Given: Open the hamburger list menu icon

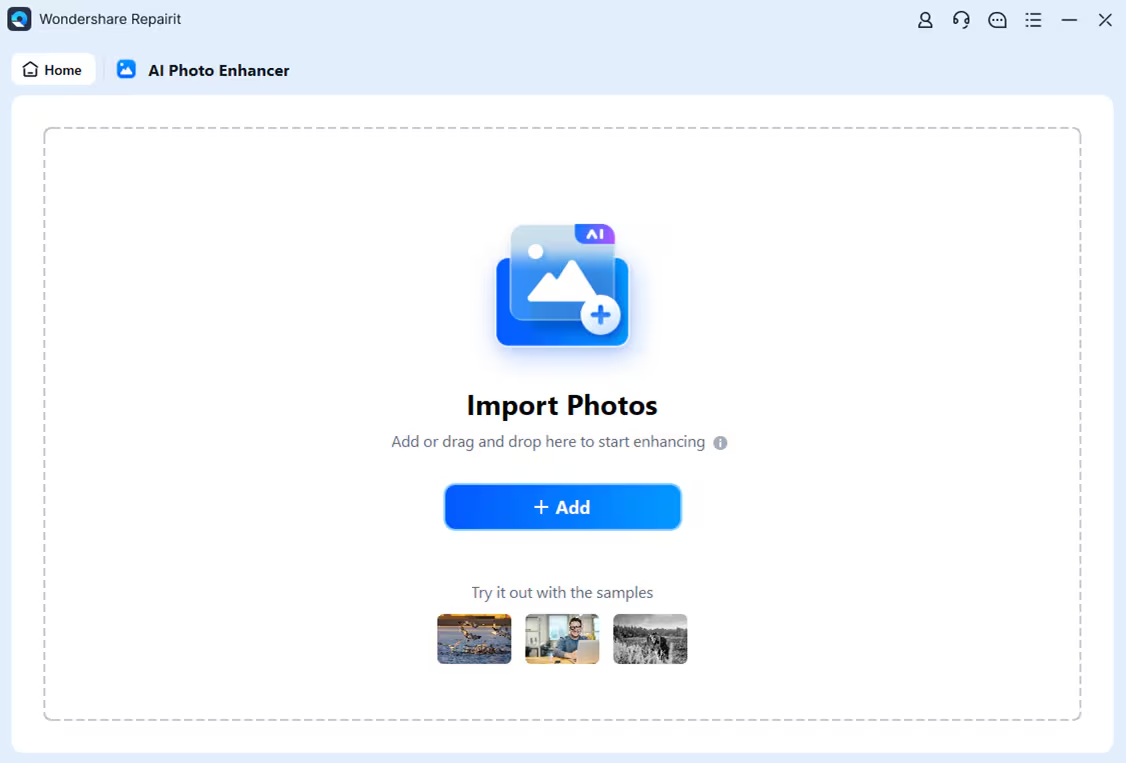Looking at the screenshot, I should click(x=1033, y=20).
